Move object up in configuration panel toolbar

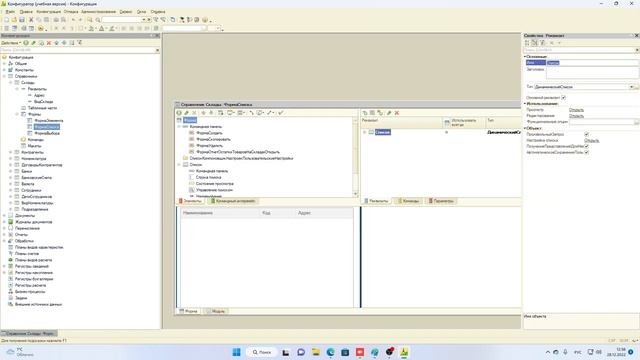click(57, 43)
